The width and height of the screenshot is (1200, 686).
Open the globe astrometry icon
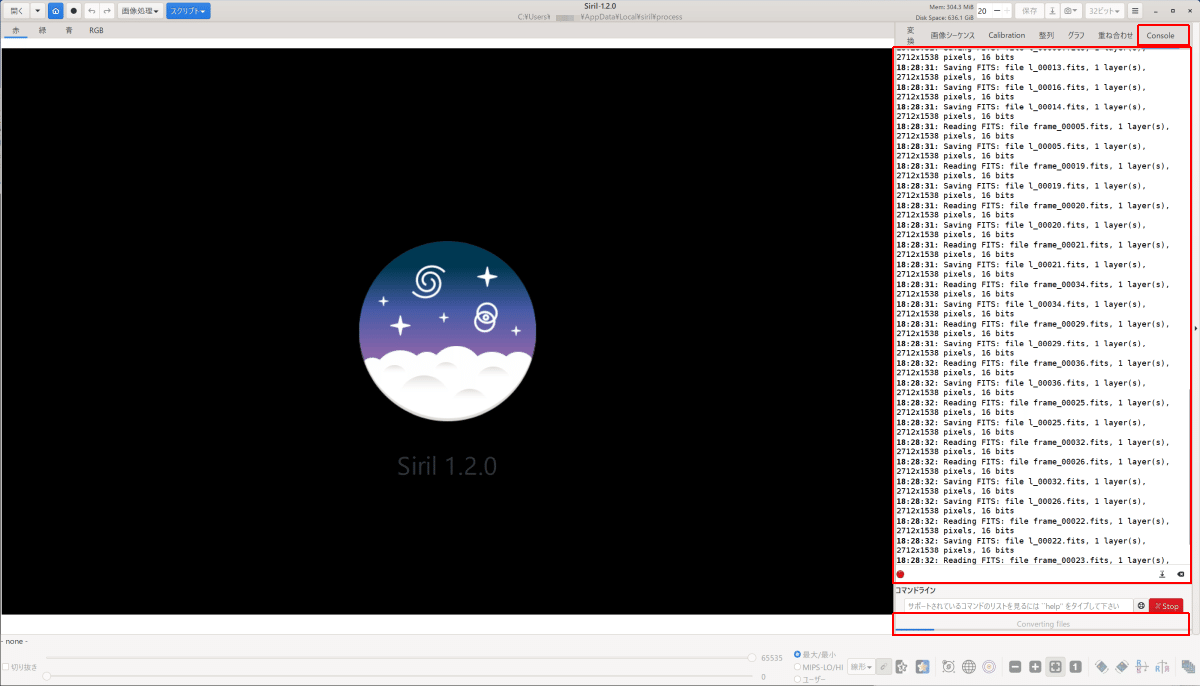[x=968, y=667]
